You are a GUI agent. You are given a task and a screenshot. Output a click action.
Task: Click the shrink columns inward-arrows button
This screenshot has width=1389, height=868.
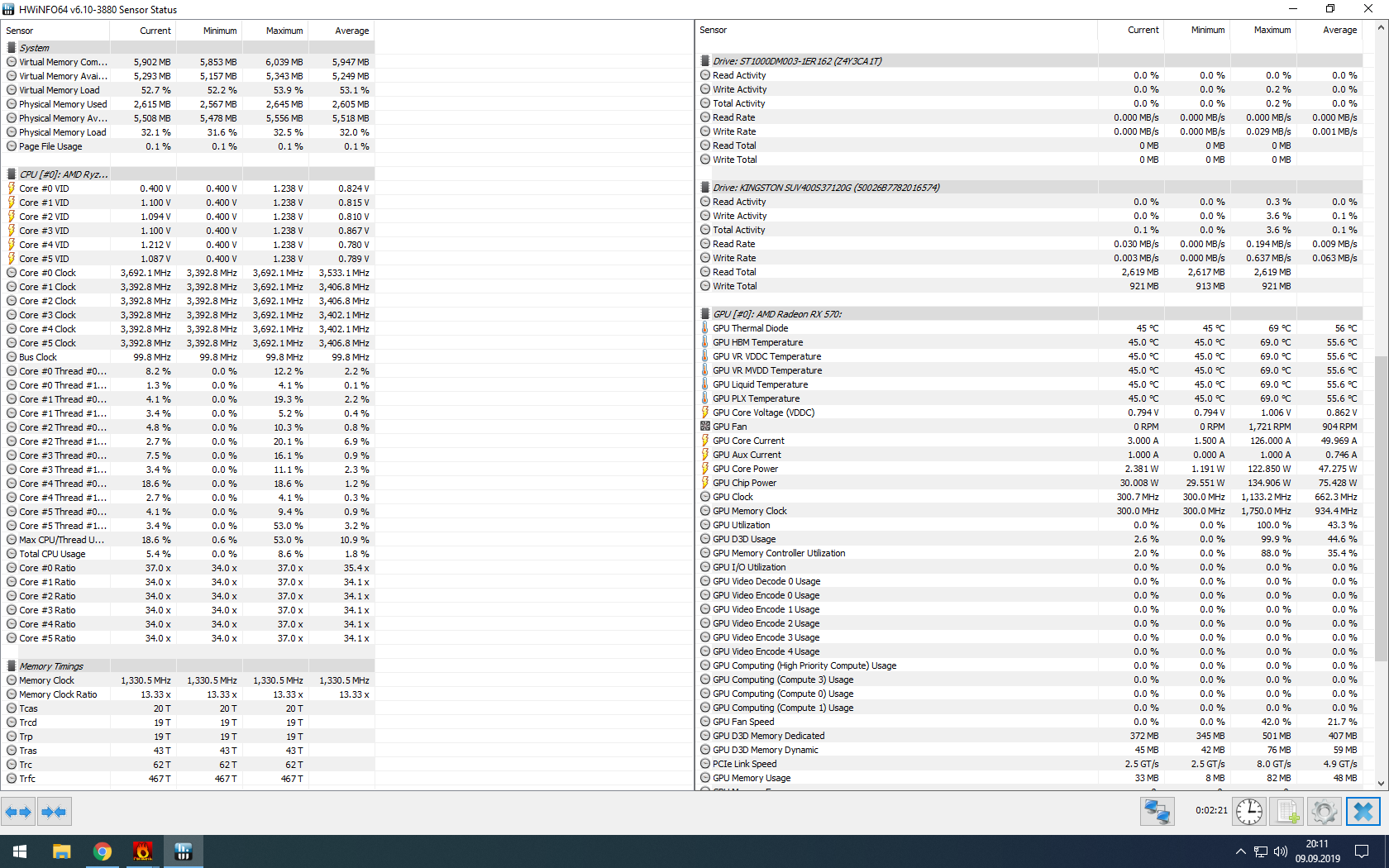coord(54,812)
